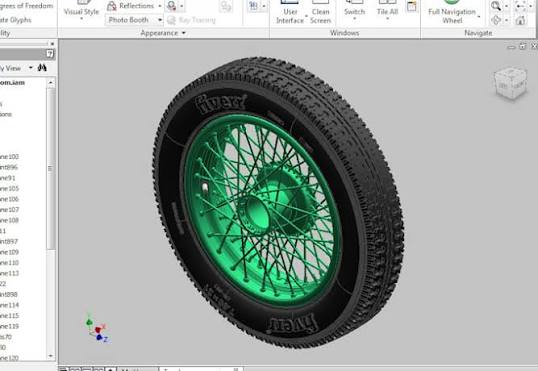Open the browser panel help icon
This screenshot has height=371, width=538.
pos(49,54)
